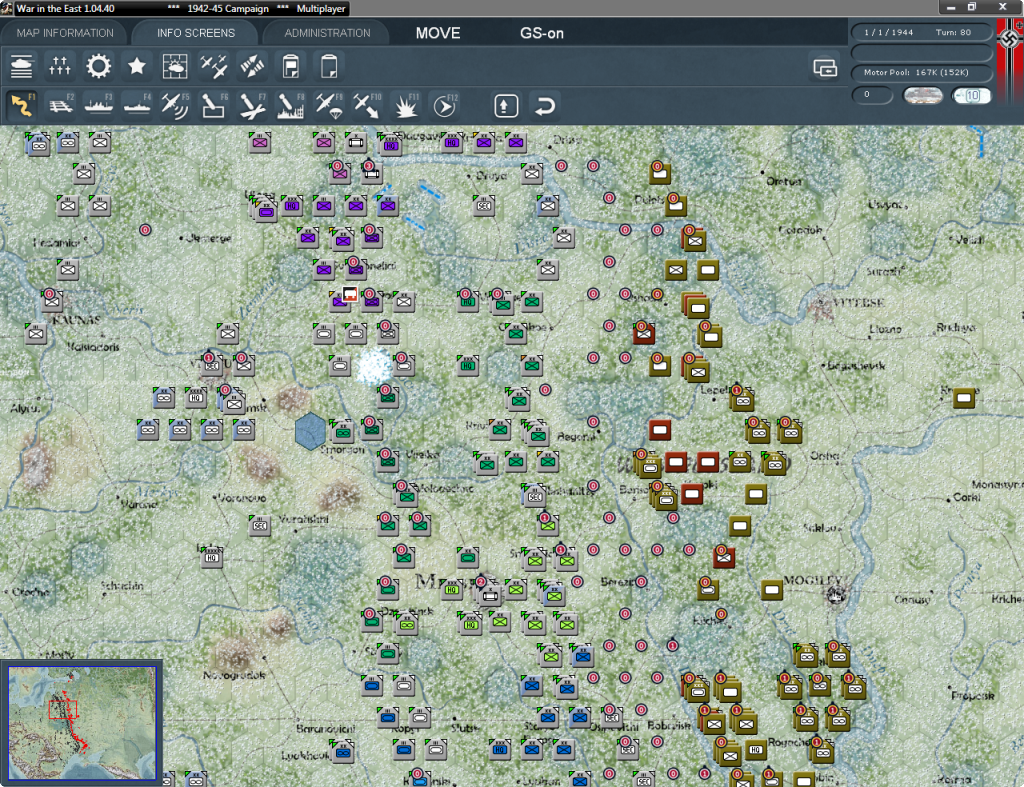The height and width of the screenshot is (787, 1024).
Task: Click the boxed up-arrow toolbar button
Action: tap(506, 106)
